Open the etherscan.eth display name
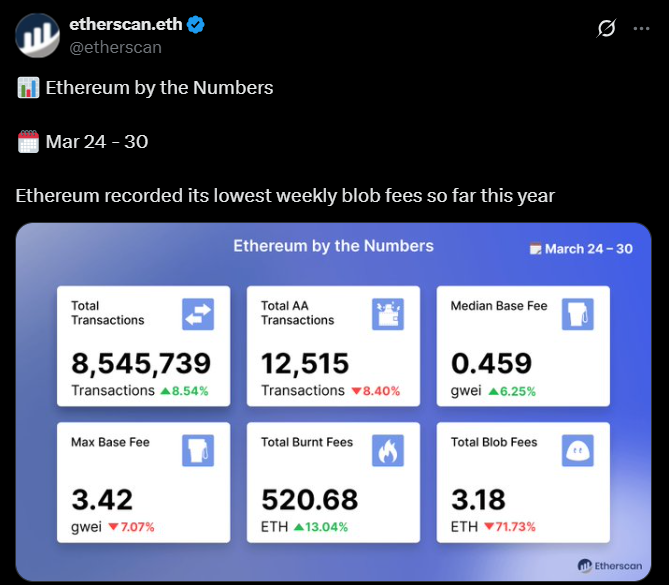The height and width of the screenshot is (585, 669). 126,25
